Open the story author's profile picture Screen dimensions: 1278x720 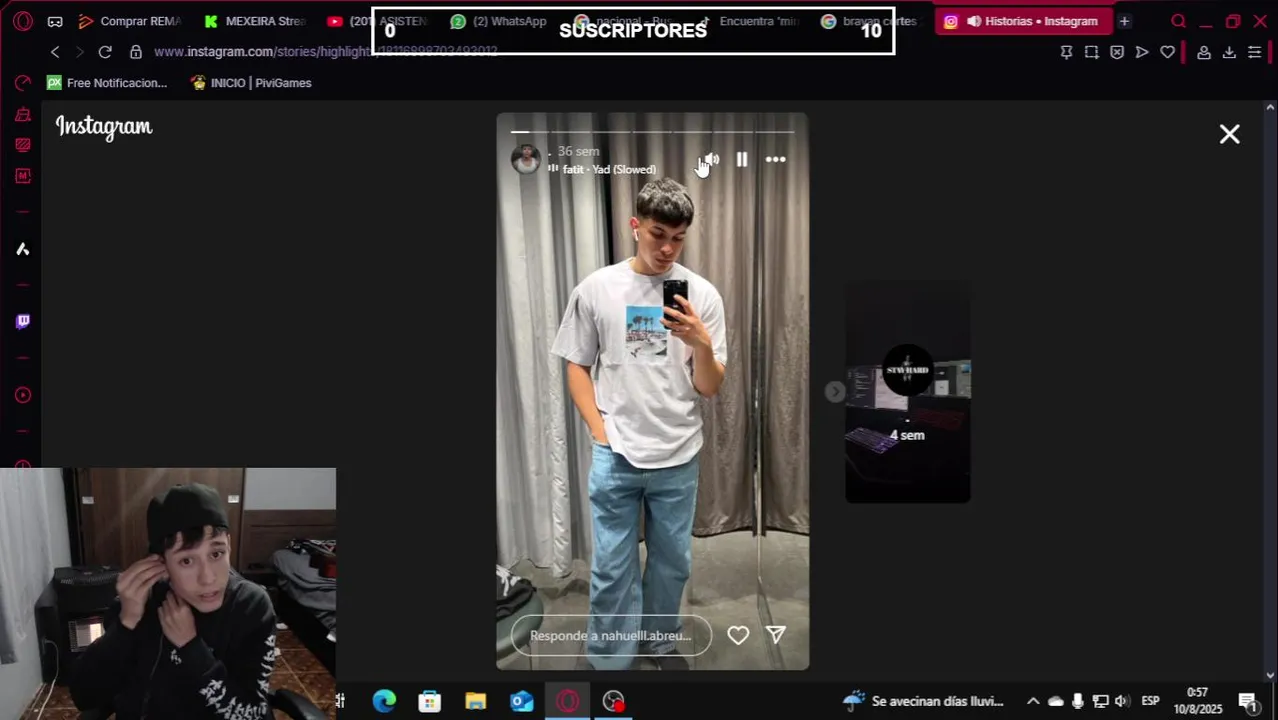[525, 159]
